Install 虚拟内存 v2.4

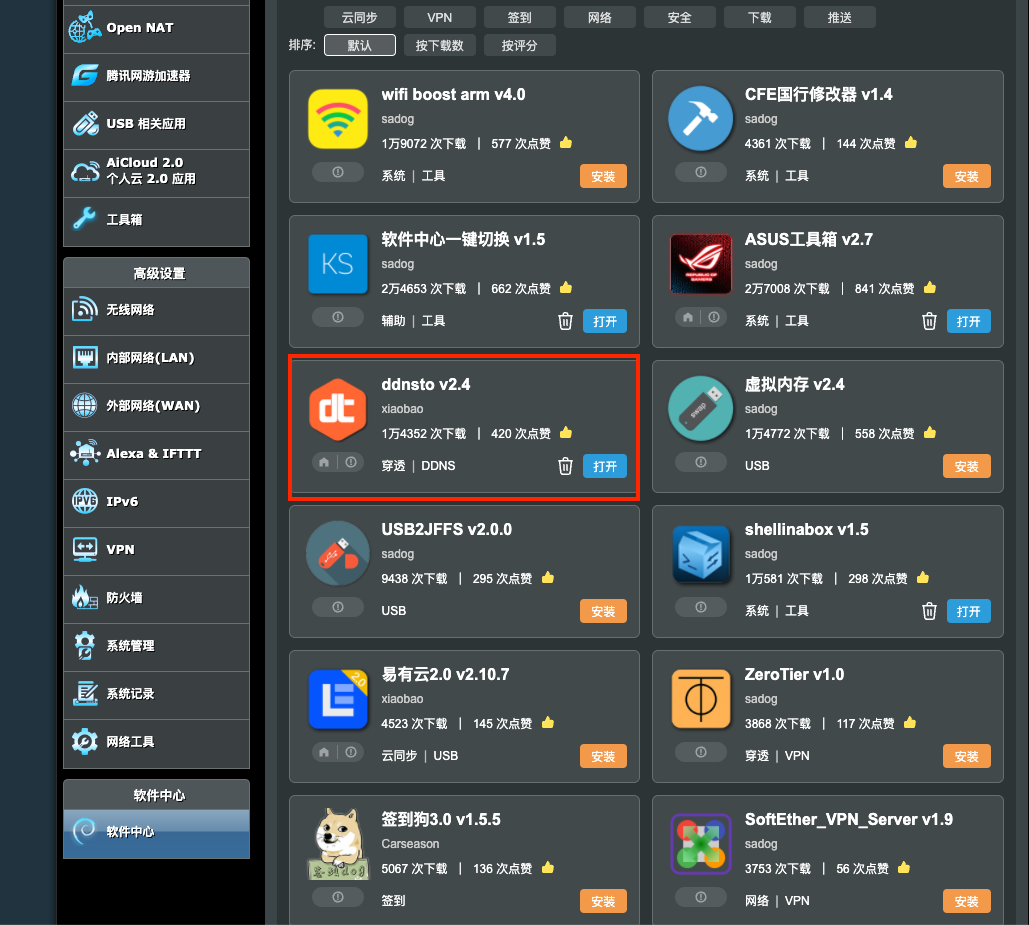tap(967, 466)
